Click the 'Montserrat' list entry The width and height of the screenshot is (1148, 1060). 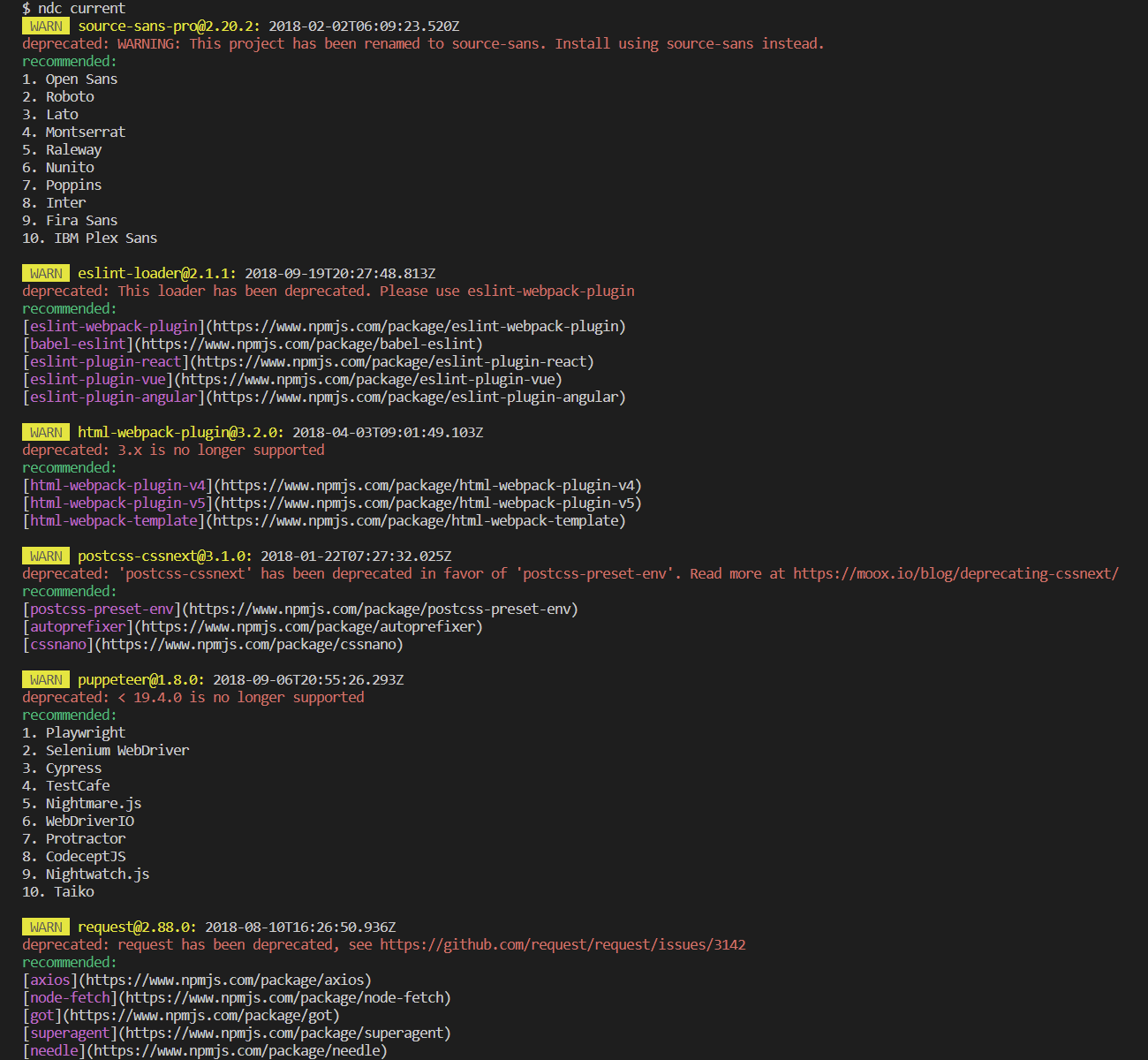(x=86, y=132)
